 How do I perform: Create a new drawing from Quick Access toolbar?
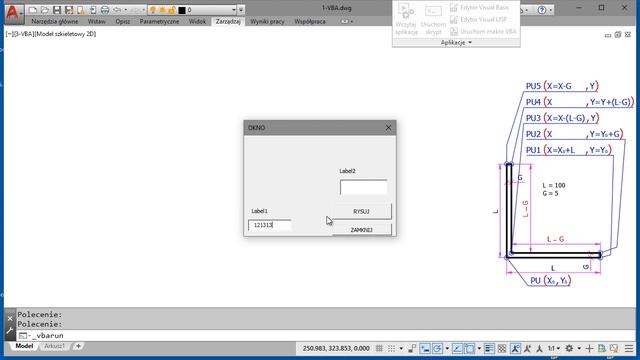33,10
